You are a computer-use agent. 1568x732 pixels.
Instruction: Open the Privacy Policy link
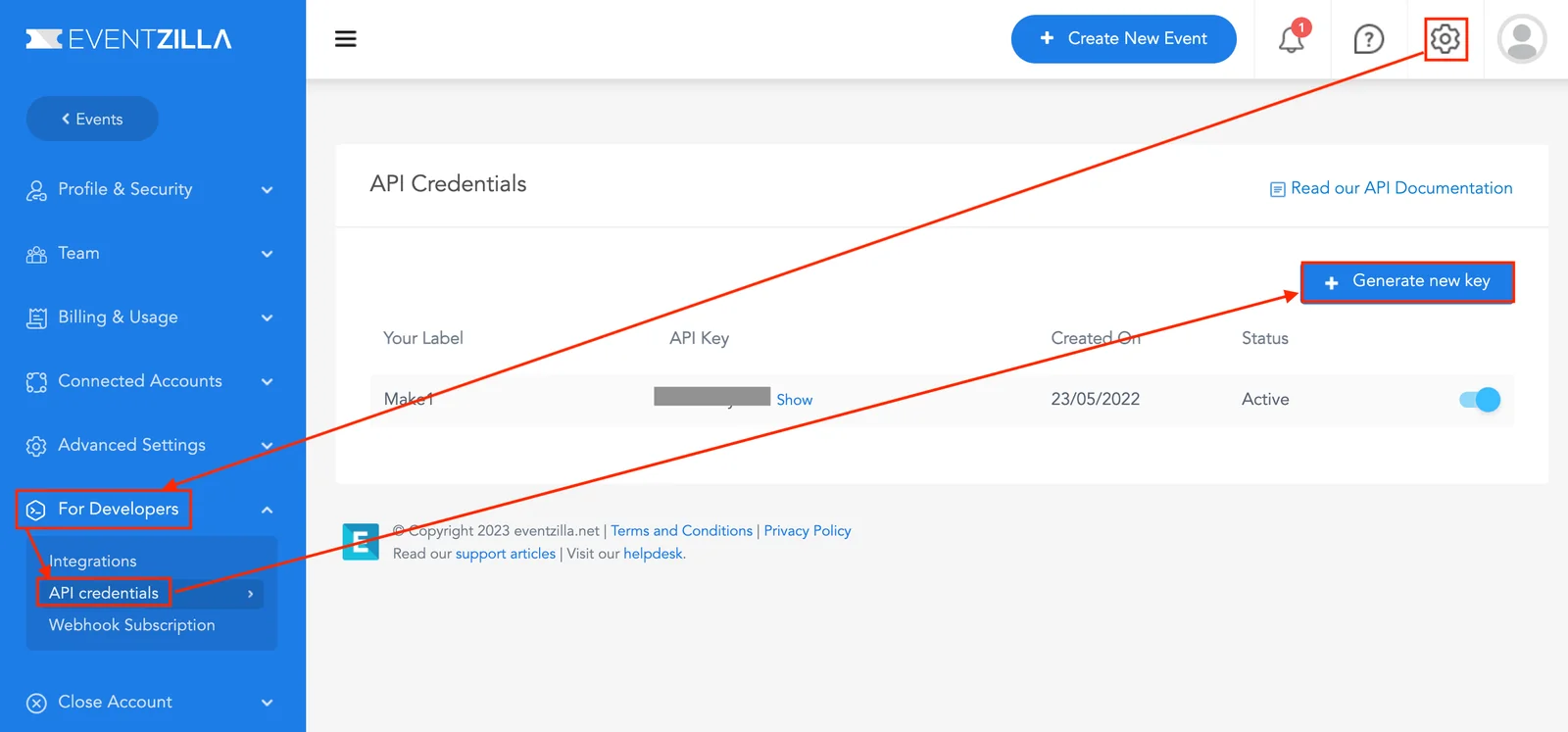pyautogui.click(x=808, y=530)
